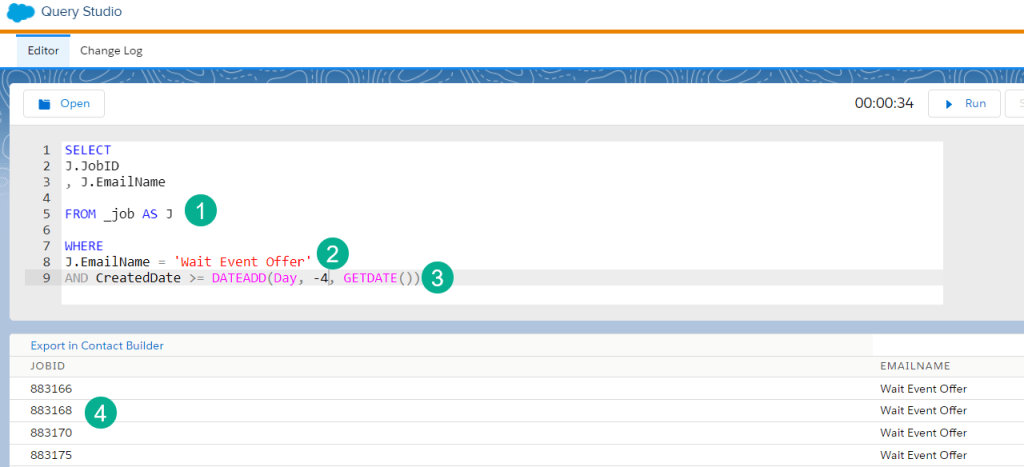The height and width of the screenshot is (467, 1024).
Task: Click the Export in Contact Builder link
Action: pyautogui.click(x=97, y=345)
